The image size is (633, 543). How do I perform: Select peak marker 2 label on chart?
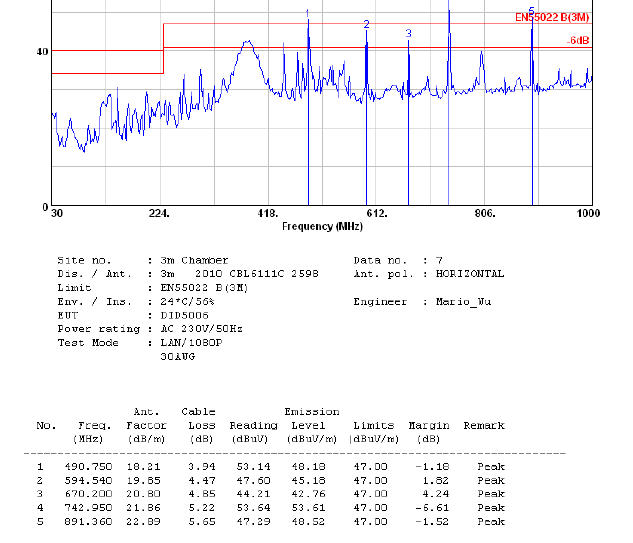[x=366, y=24]
